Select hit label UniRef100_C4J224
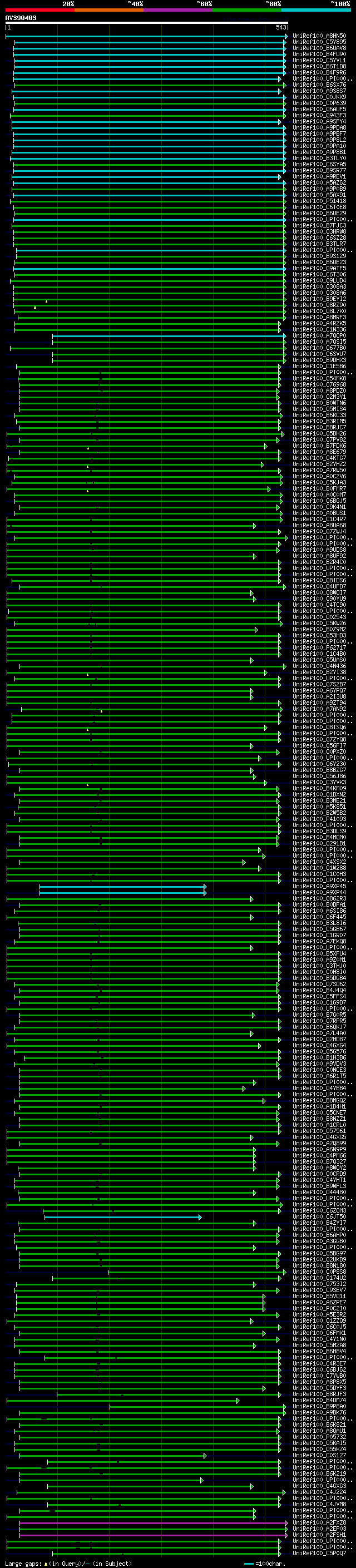The width and height of the screenshot is (356, 1568). point(319,1492)
